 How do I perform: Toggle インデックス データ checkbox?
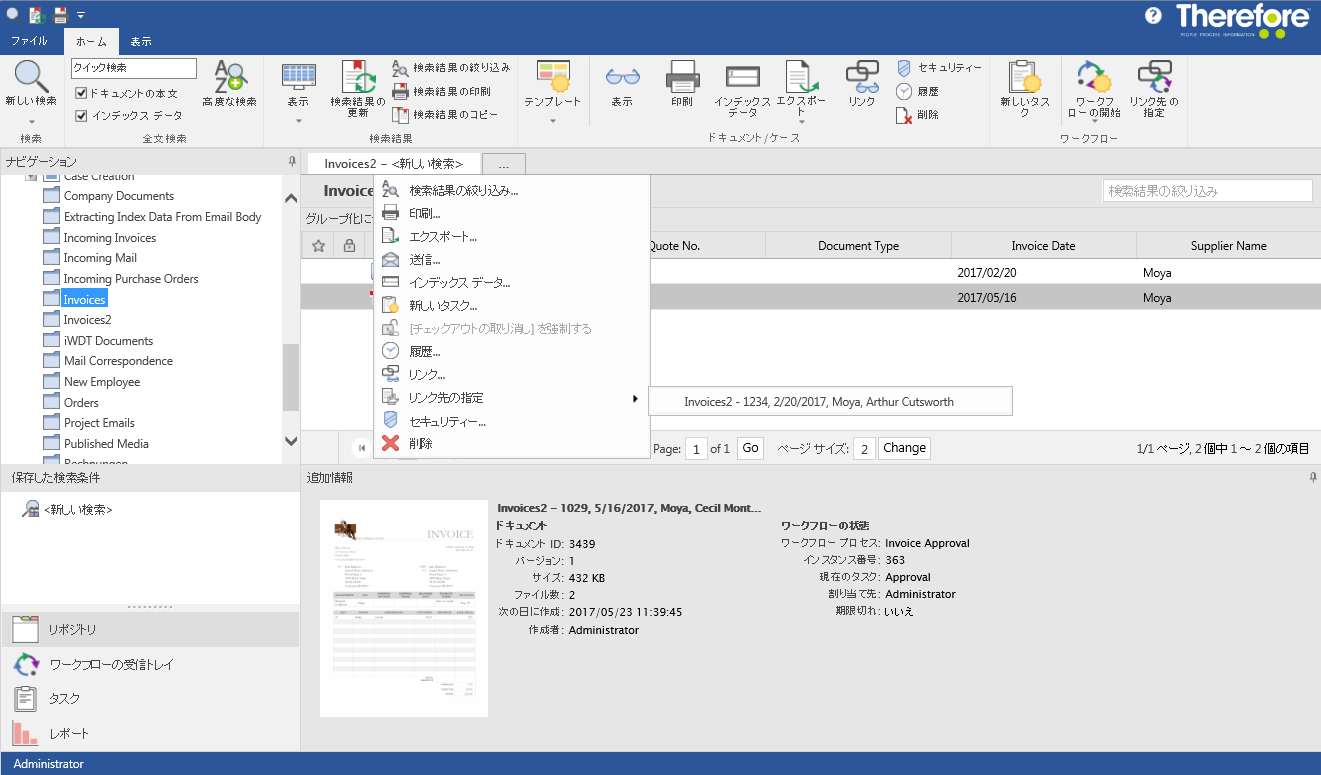tap(82, 115)
